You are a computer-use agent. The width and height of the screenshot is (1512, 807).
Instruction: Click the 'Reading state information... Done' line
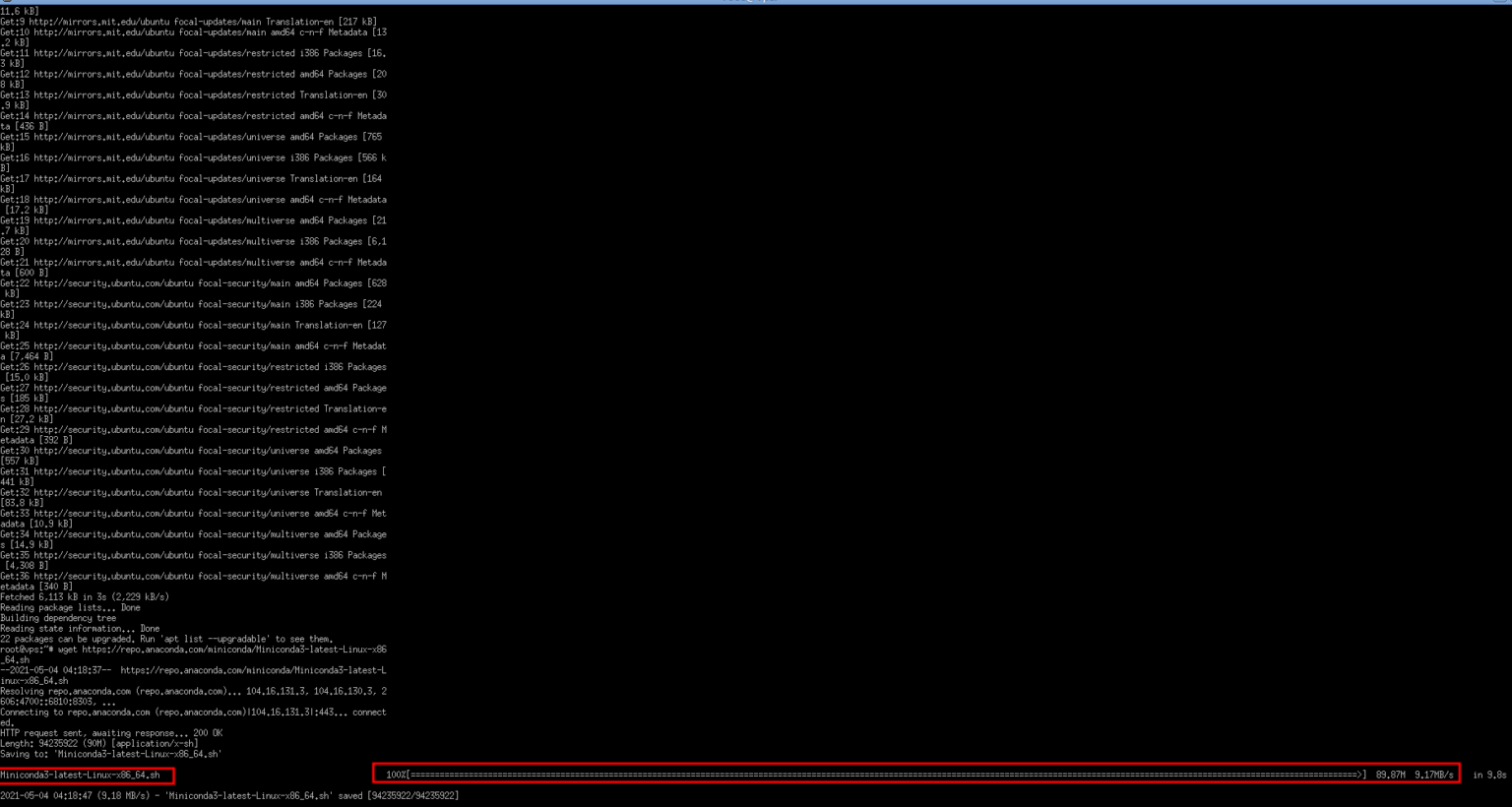(80, 629)
